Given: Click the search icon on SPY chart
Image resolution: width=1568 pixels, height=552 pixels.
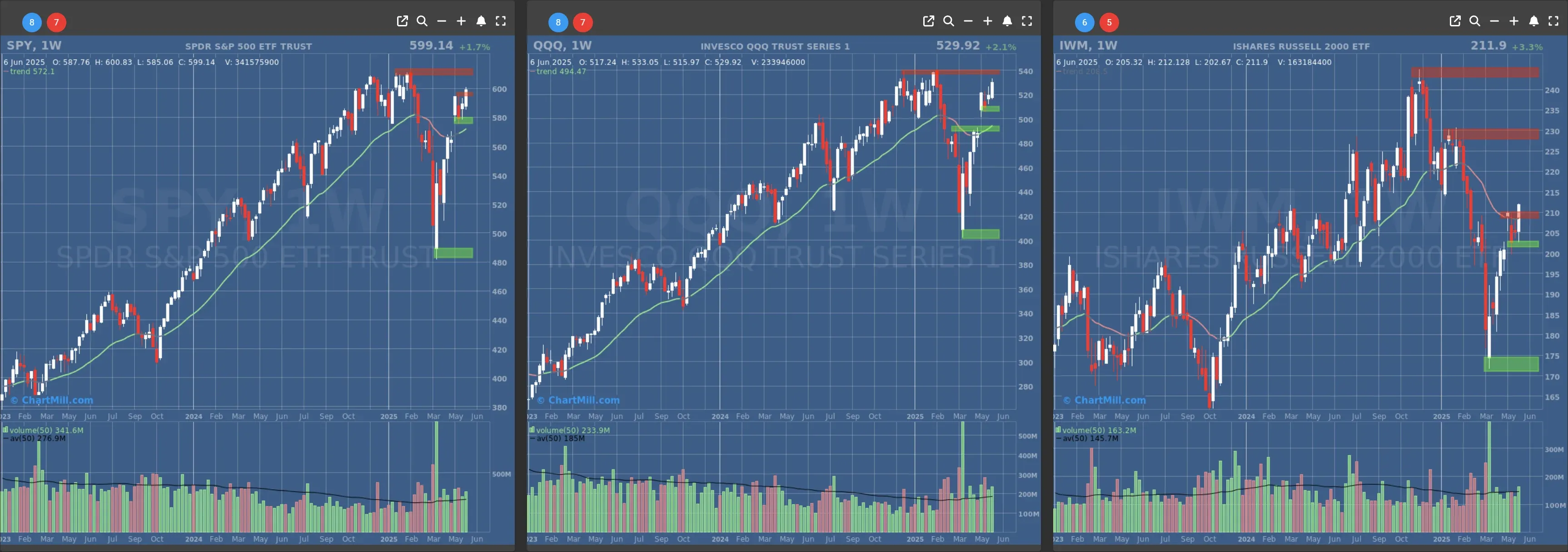Looking at the screenshot, I should click(x=422, y=21).
